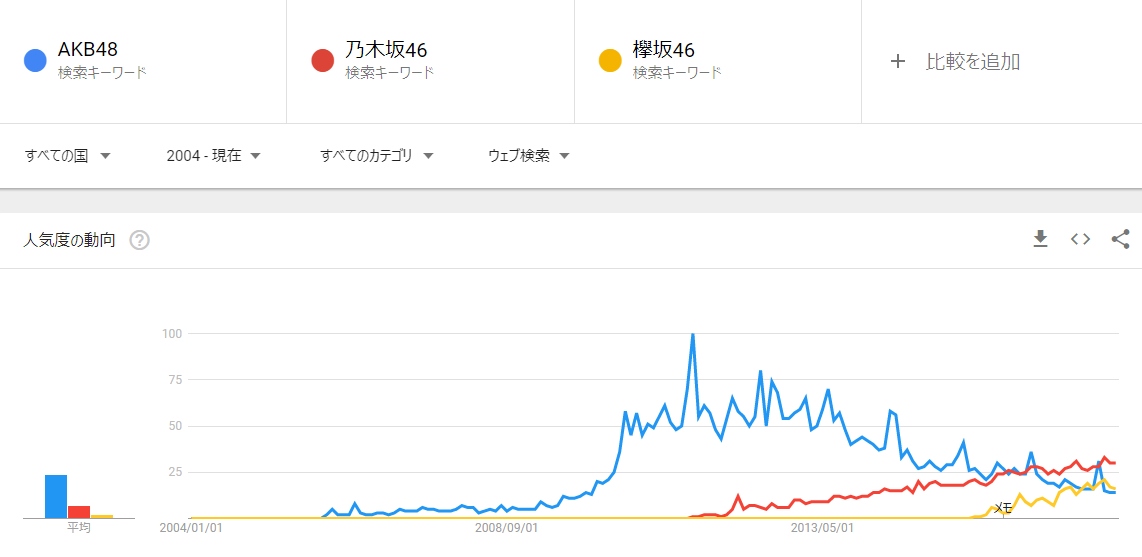Click the AKB48 peak at 100 on chart

pyautogui.click(x=693, y=335)
